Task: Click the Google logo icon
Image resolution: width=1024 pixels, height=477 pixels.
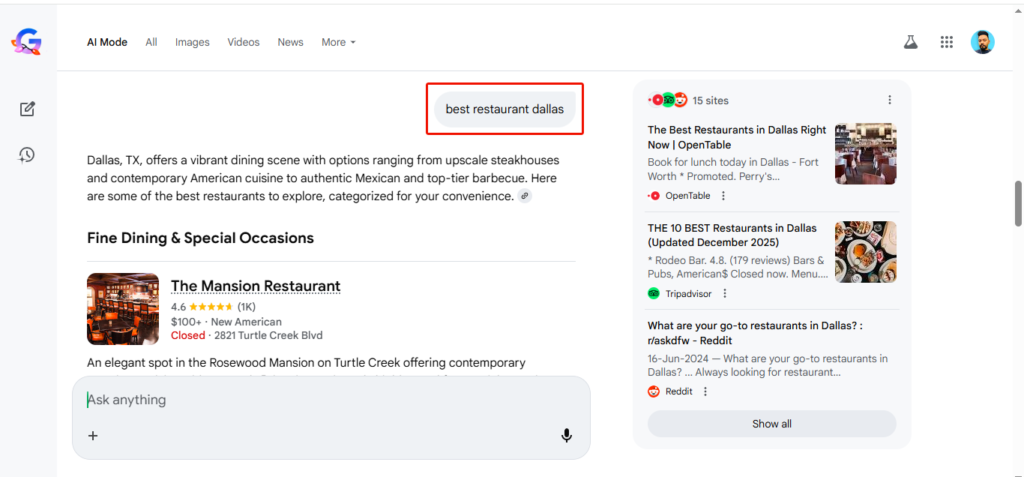Action: 26,42
